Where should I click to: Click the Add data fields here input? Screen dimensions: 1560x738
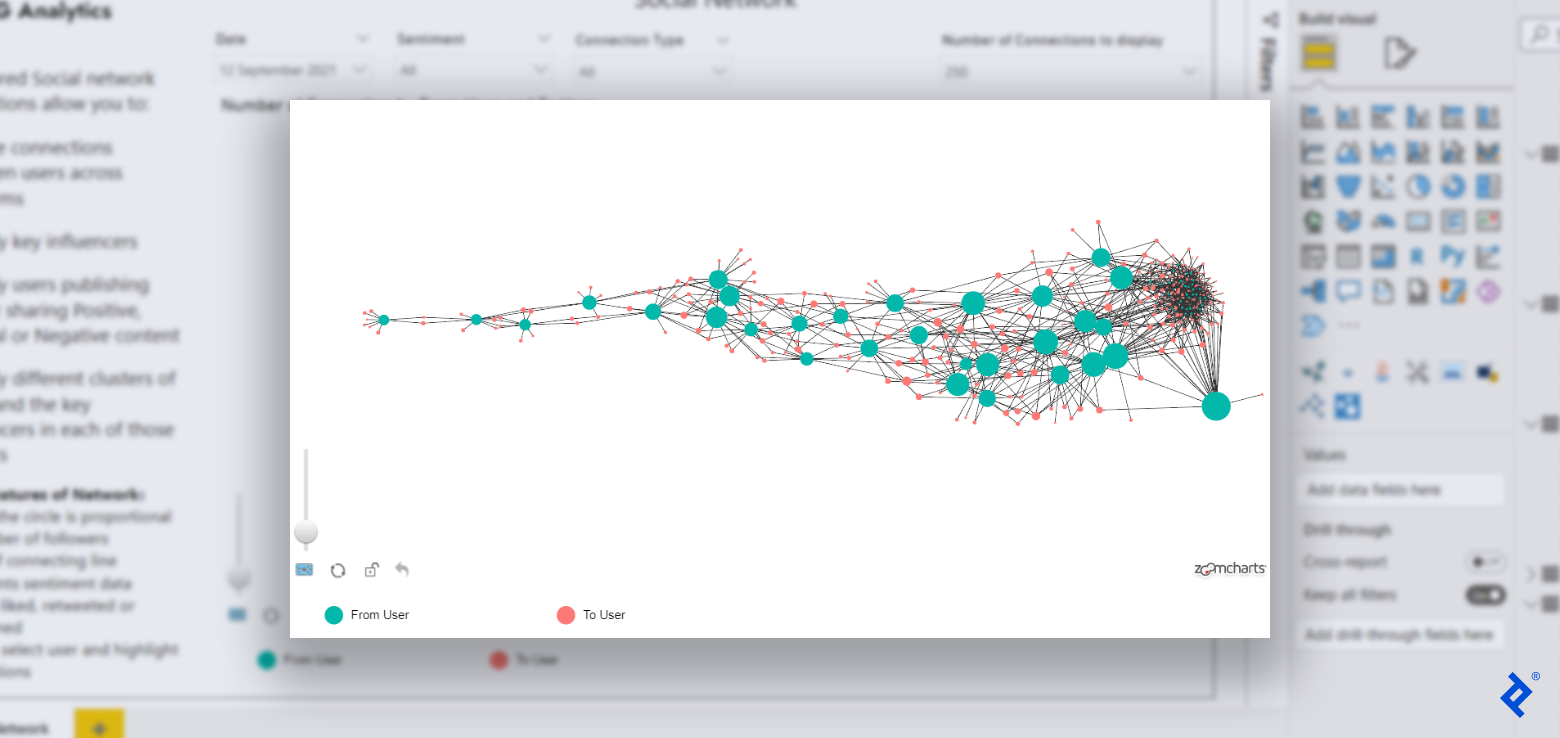[x=1400, y=489]
